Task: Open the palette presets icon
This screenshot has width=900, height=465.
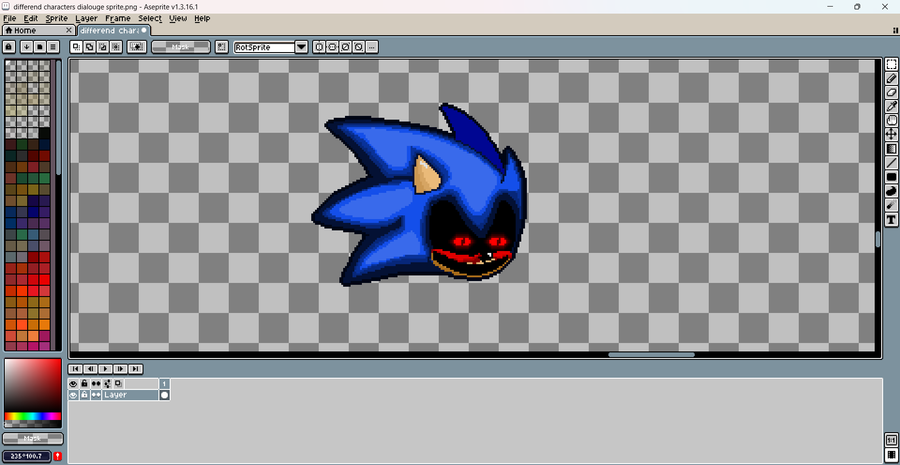Action: tap(40, 47)
